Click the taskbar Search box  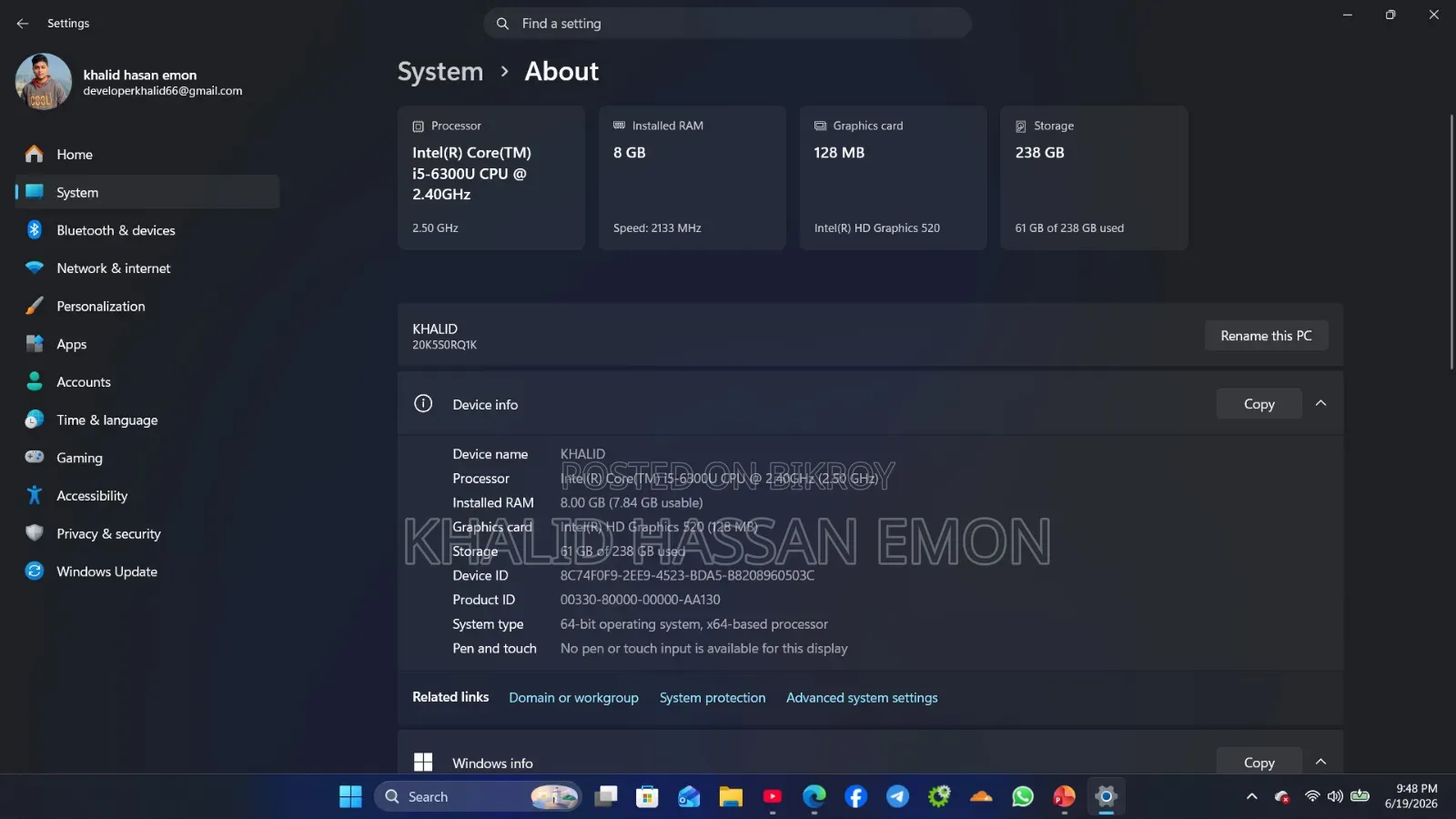point(478,796)
